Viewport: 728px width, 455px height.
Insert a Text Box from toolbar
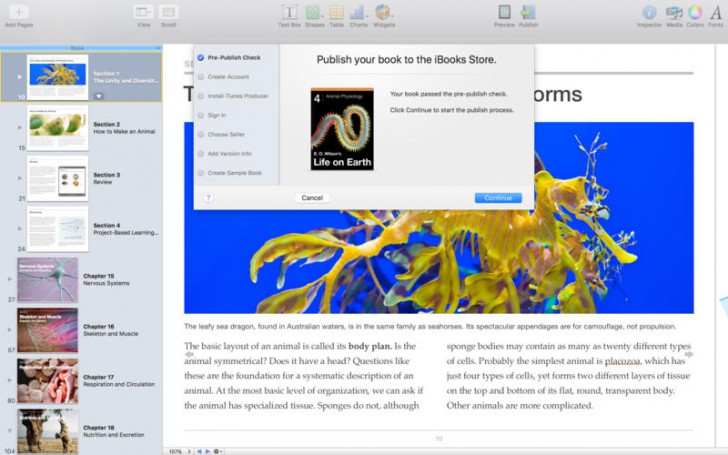[x=290, y=12]
